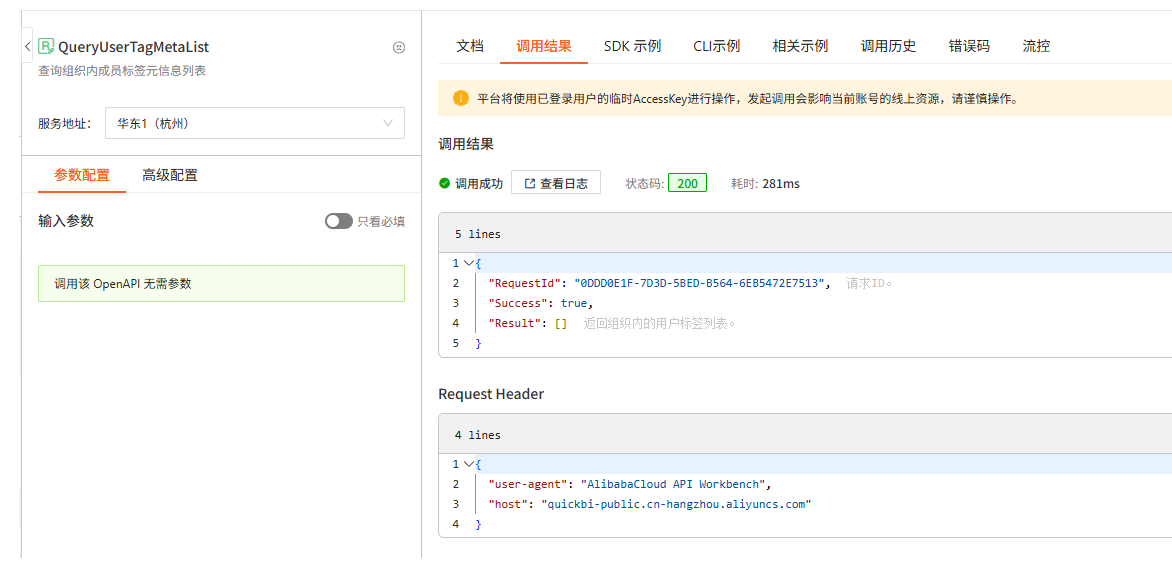Click the orange warning icon in the notice
This screenshot has width=1172, height=565.
[x=460, y=98]
